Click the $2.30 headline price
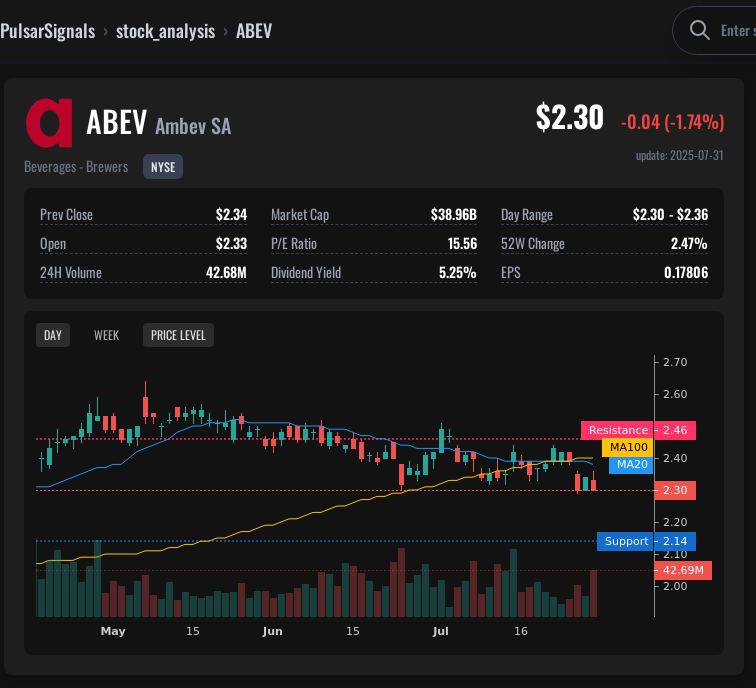This screenshot has width=756, height=688. click(x=569, y=117)
